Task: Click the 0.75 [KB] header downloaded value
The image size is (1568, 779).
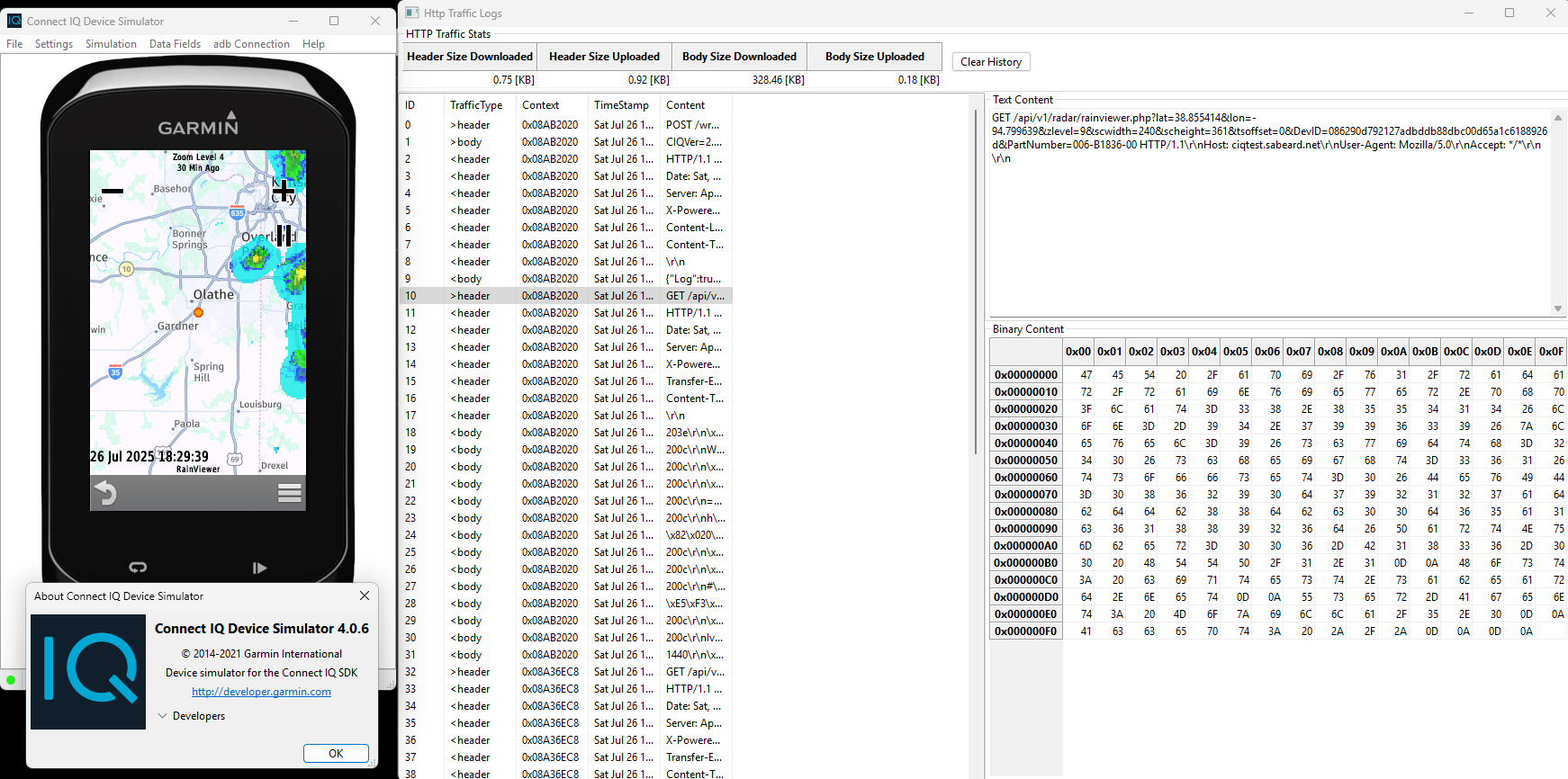Action: (x=514, y=80)
